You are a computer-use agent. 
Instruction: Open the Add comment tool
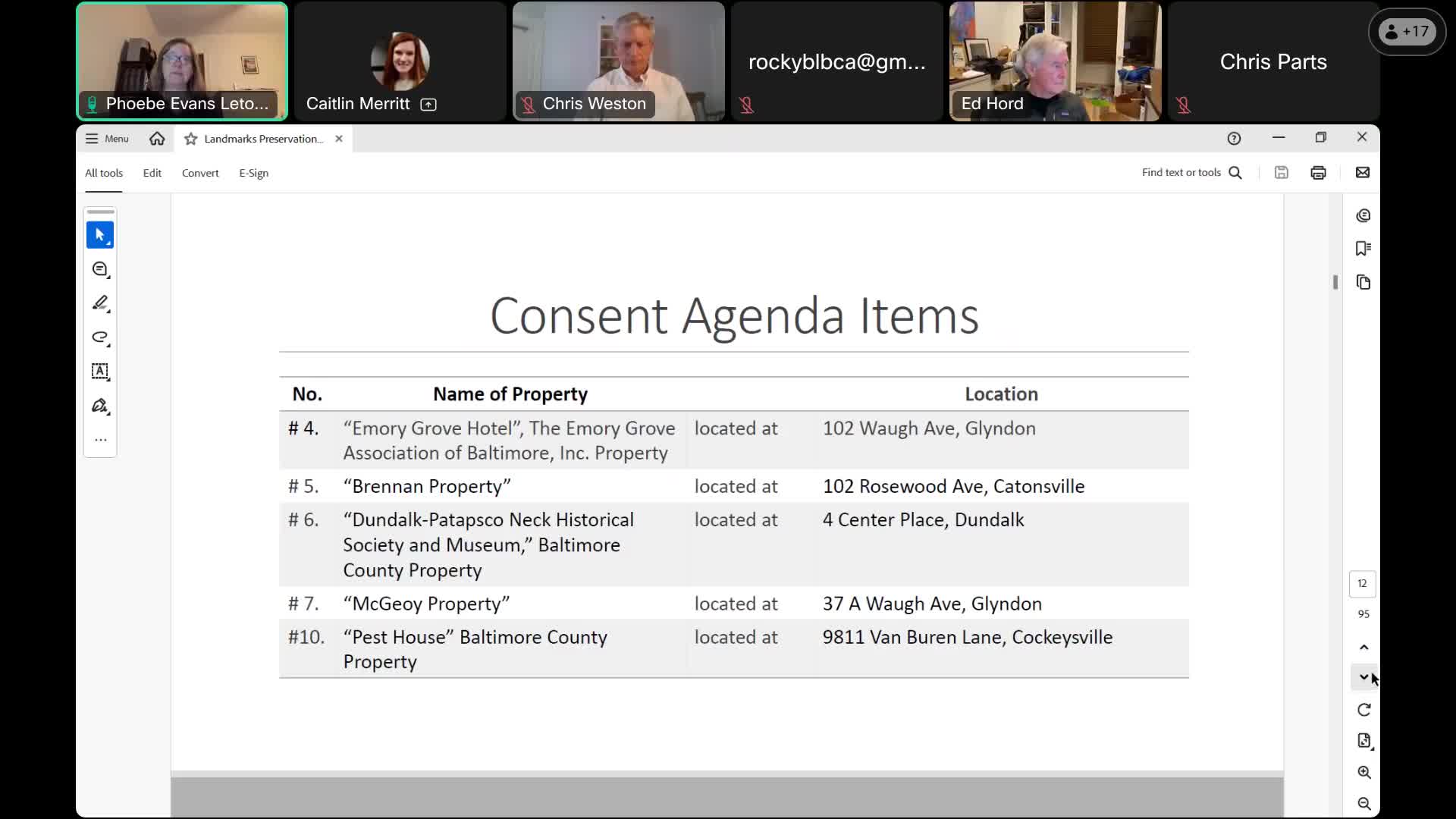coord(100,269)
